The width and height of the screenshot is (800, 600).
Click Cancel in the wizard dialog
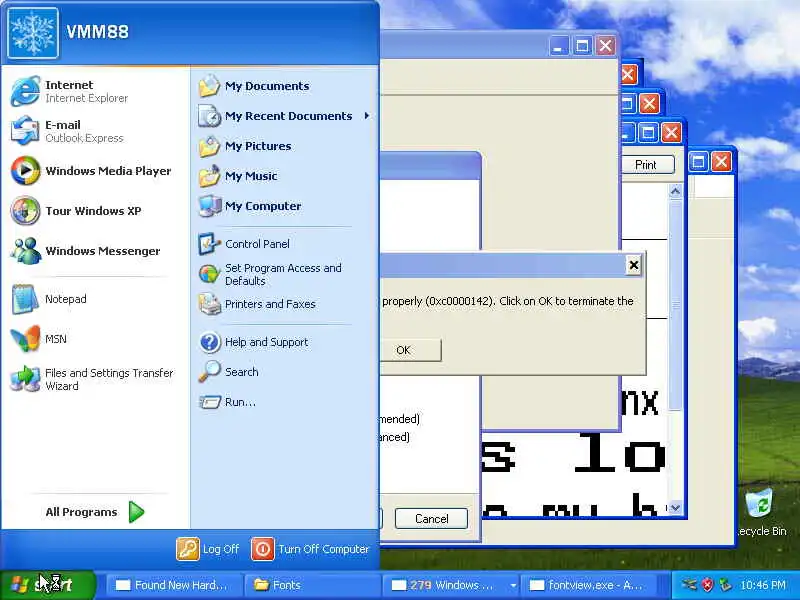432,519
